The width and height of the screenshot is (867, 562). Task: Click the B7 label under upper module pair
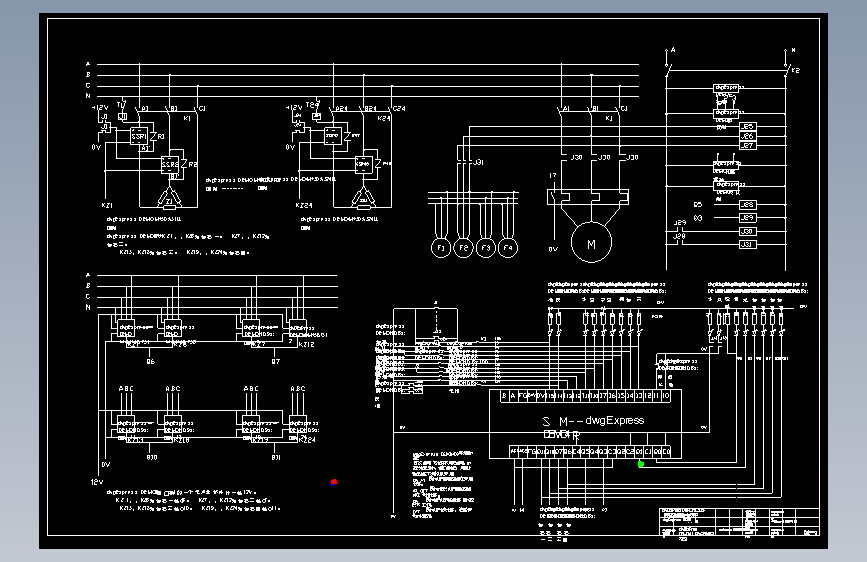click(x=275, y=361)
